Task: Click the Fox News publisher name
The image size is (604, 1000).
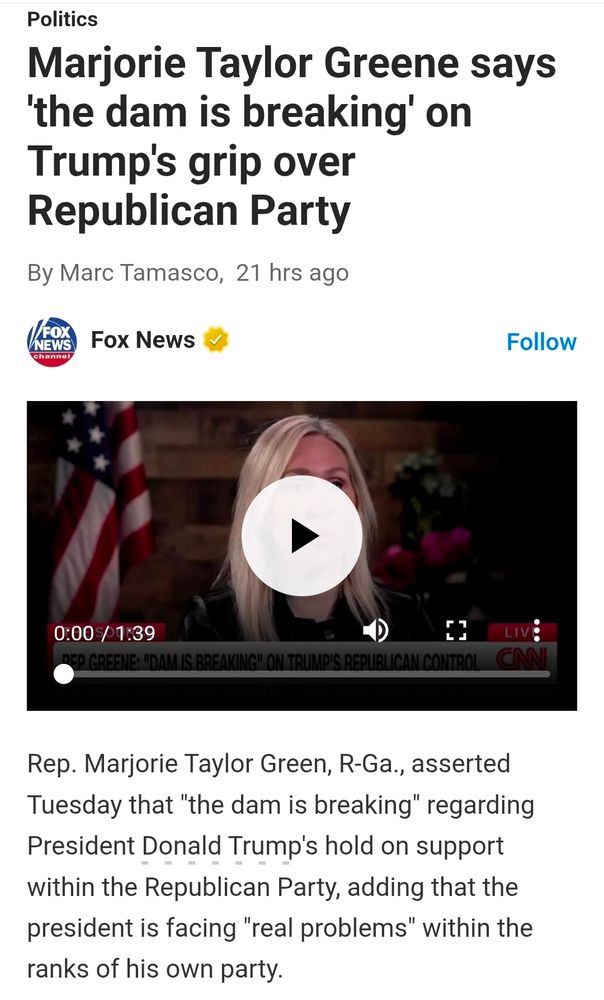Action: click(x=143, y=340)
